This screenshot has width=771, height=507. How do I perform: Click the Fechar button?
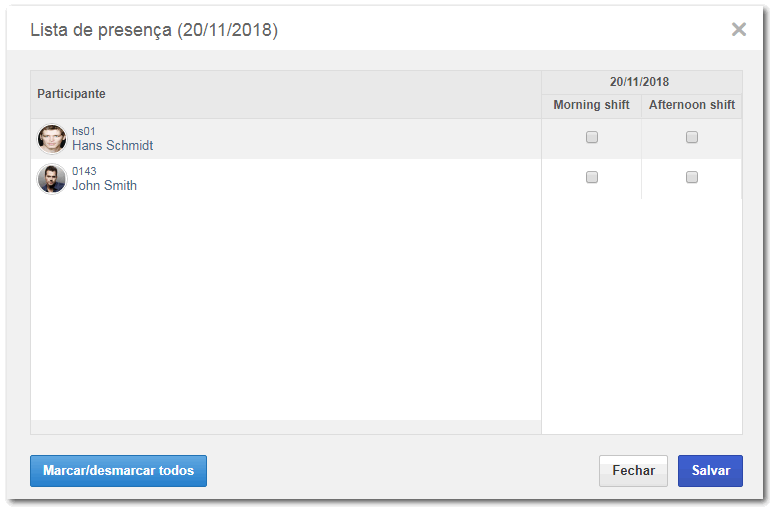pyautogui.click(x=633, y=471)
